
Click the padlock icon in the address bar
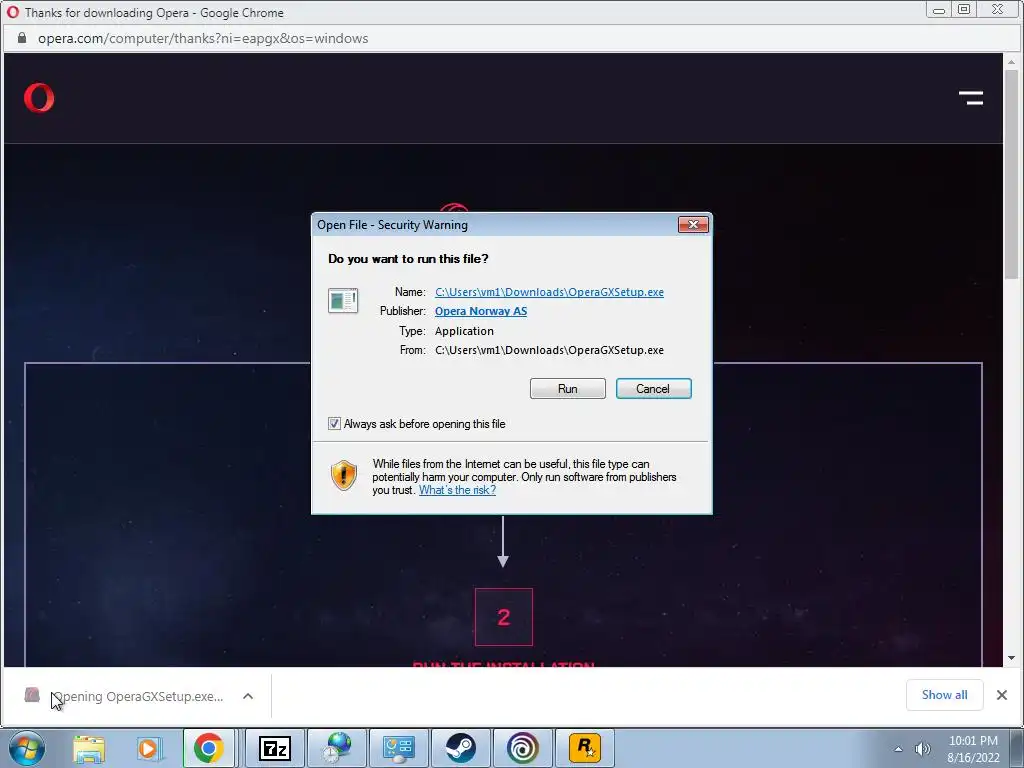(22, 38)
